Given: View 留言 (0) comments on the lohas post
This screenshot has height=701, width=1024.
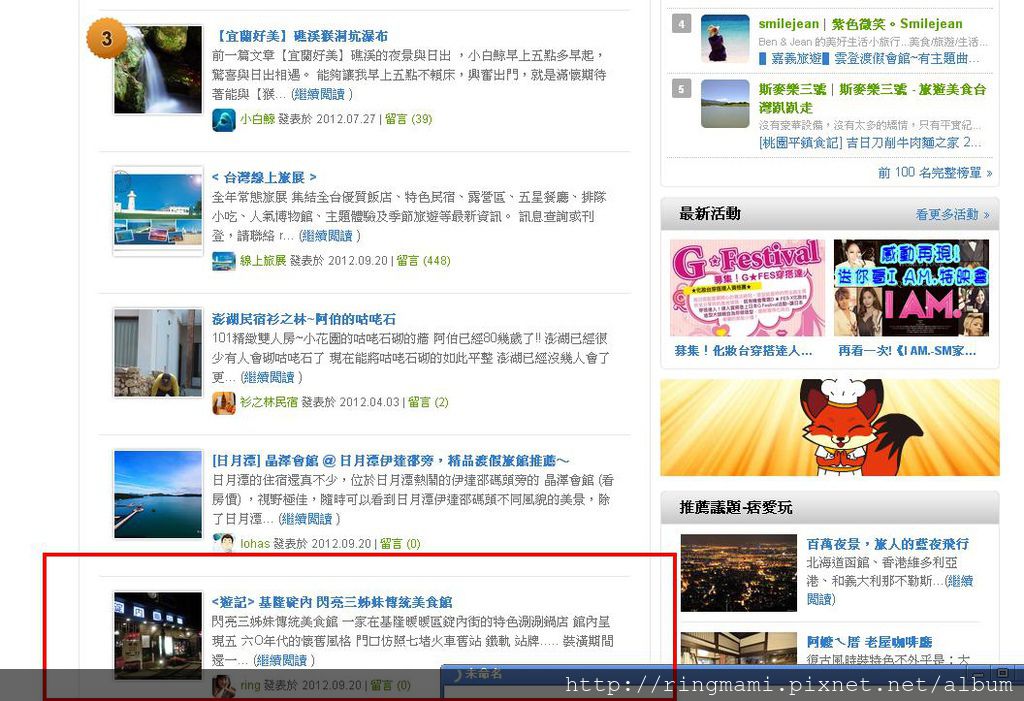Looking at the screenshot, I should [x=400, y=544].
